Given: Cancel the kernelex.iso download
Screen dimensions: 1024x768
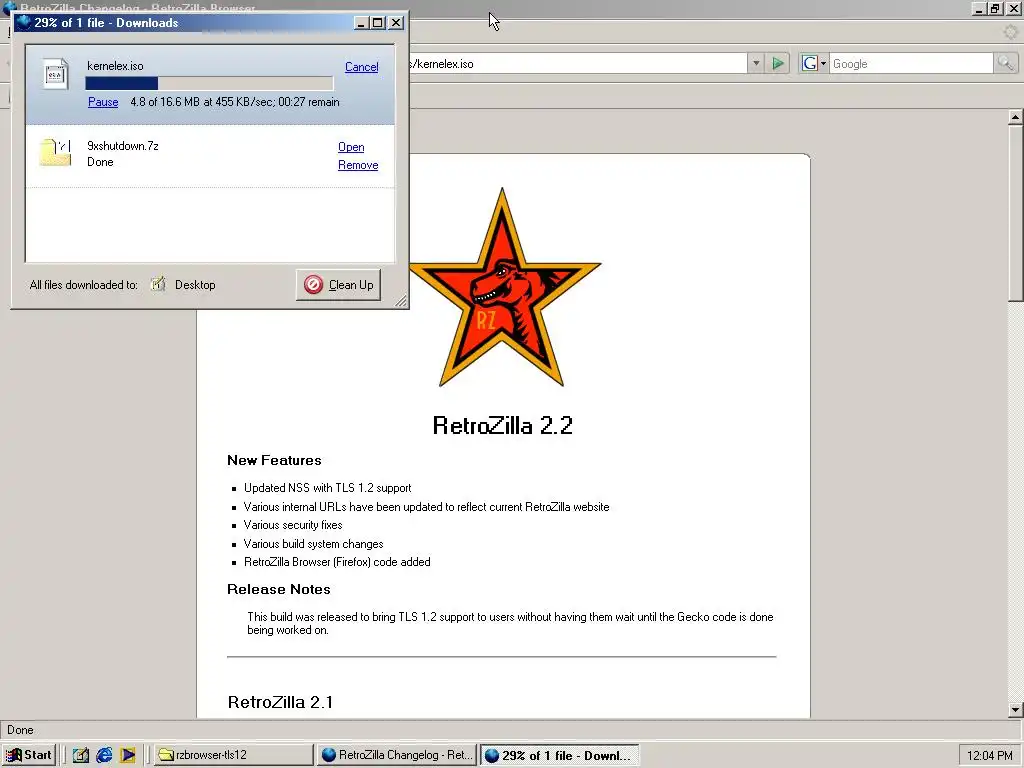Looking at the screenshot, I should pos(361,67).
